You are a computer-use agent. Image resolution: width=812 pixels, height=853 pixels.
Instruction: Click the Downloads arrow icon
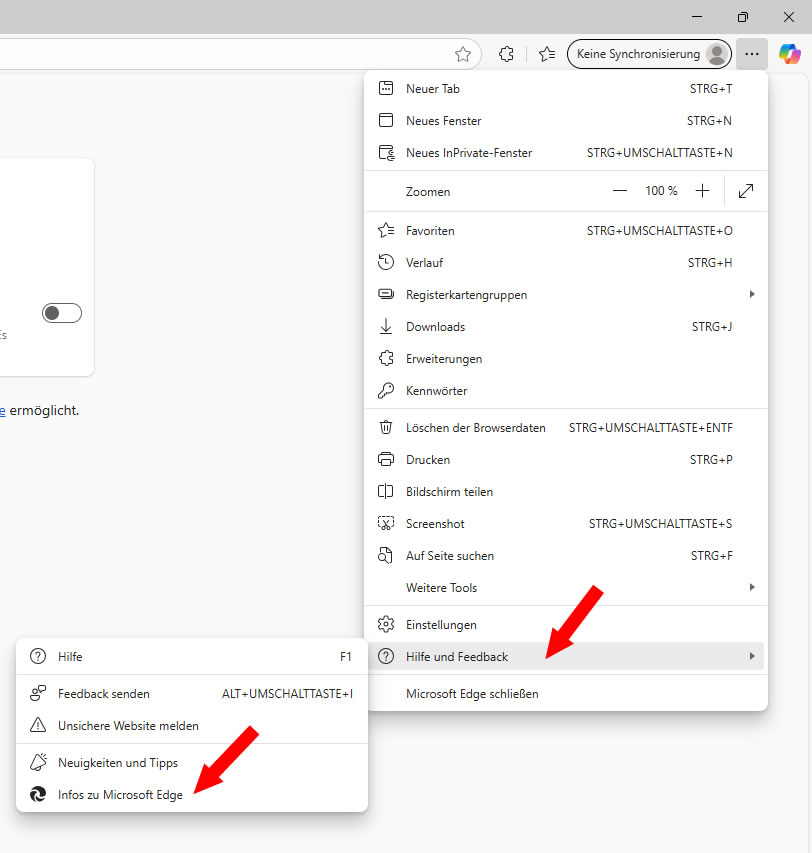pos(386,326)
